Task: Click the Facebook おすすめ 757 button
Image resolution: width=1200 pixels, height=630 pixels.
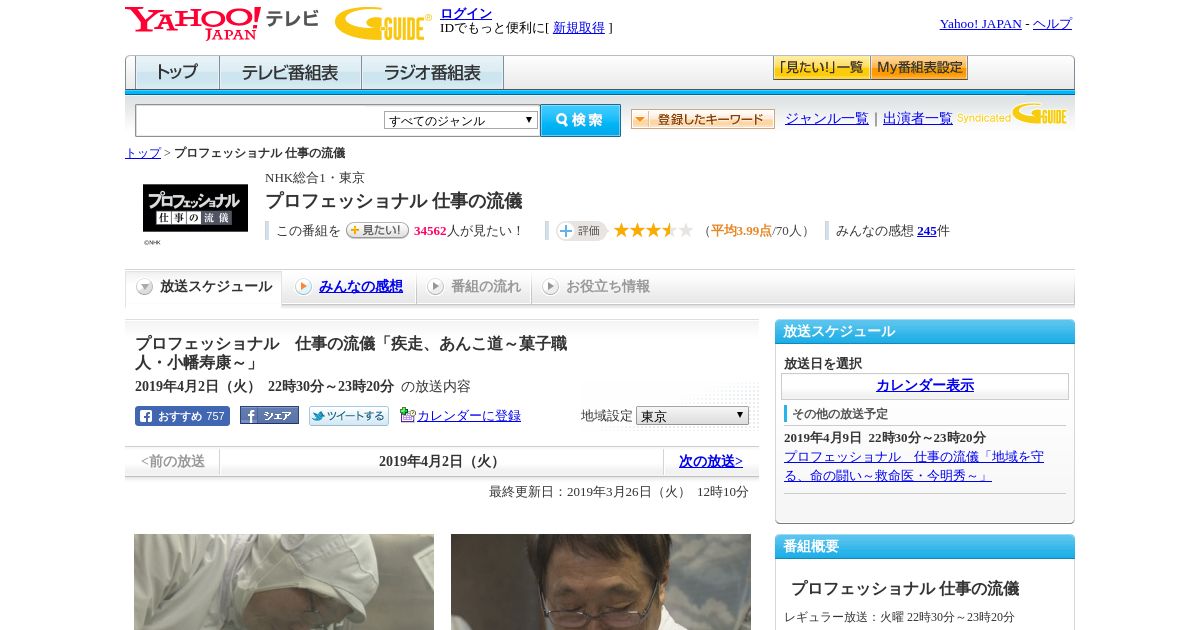Action: click(x=182, y=416)
